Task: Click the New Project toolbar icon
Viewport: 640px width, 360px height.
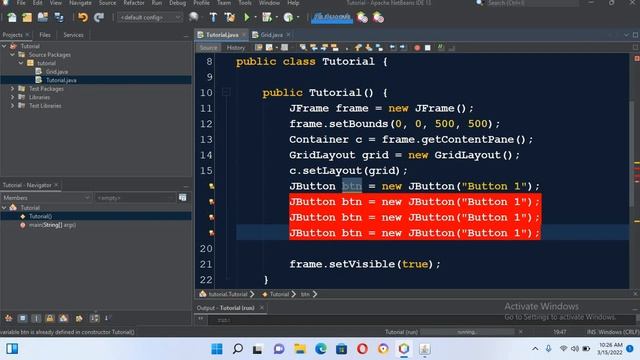Action: click(x=27, y=18)
